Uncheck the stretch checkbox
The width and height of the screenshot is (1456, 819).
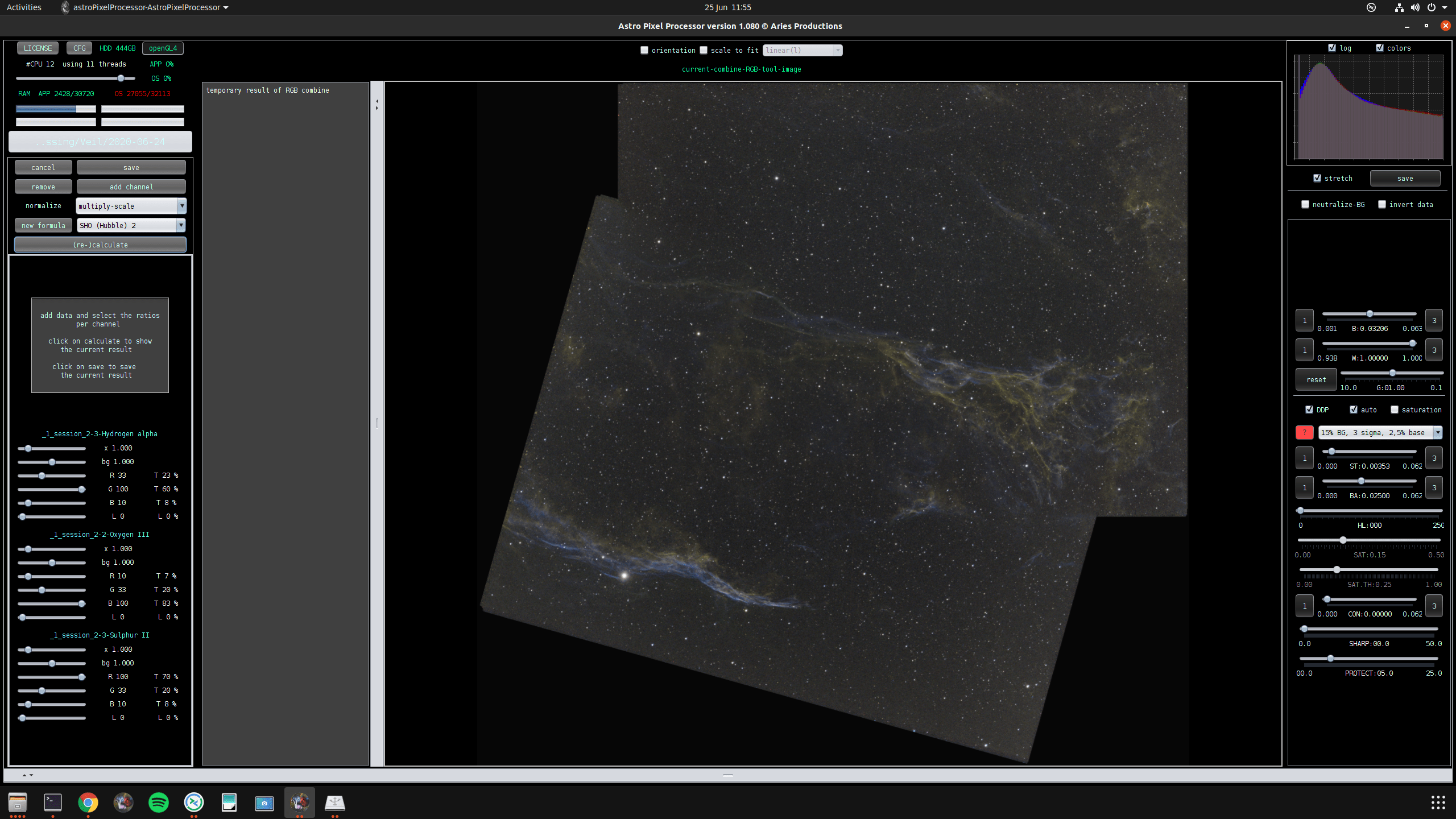point(1317,179)
